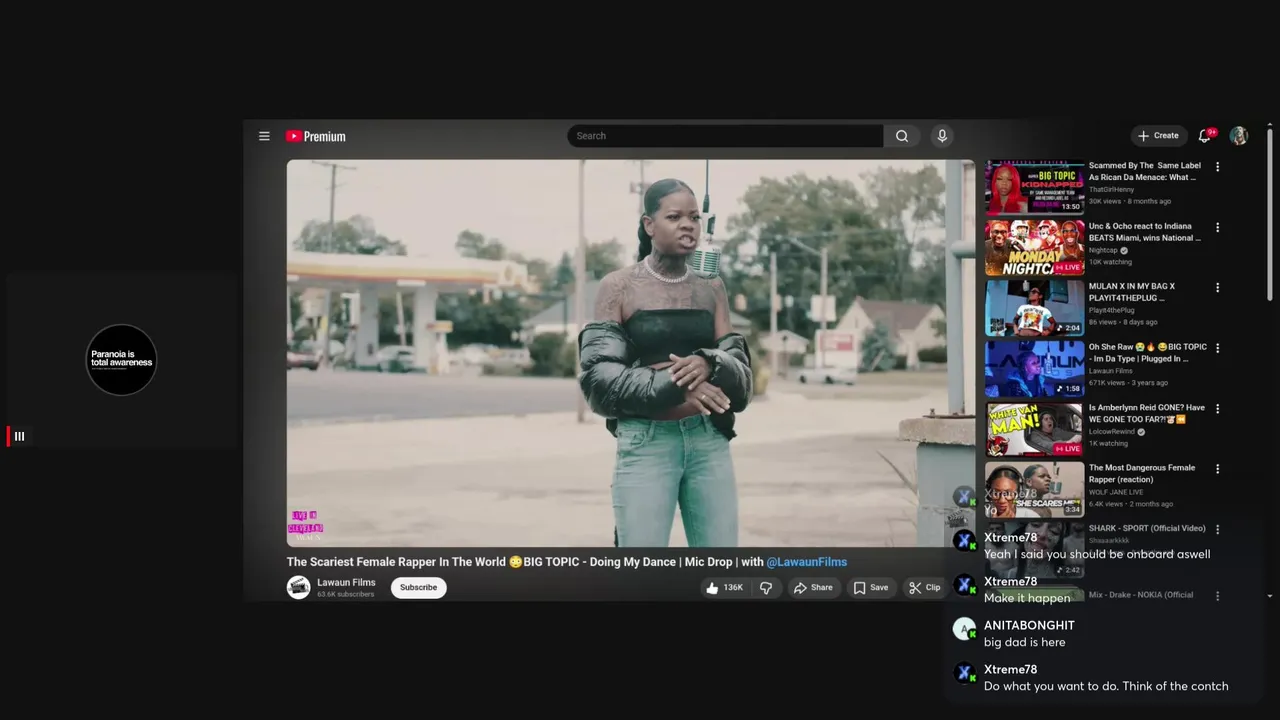Click channel name LolcowRewind

[1113, 431]
